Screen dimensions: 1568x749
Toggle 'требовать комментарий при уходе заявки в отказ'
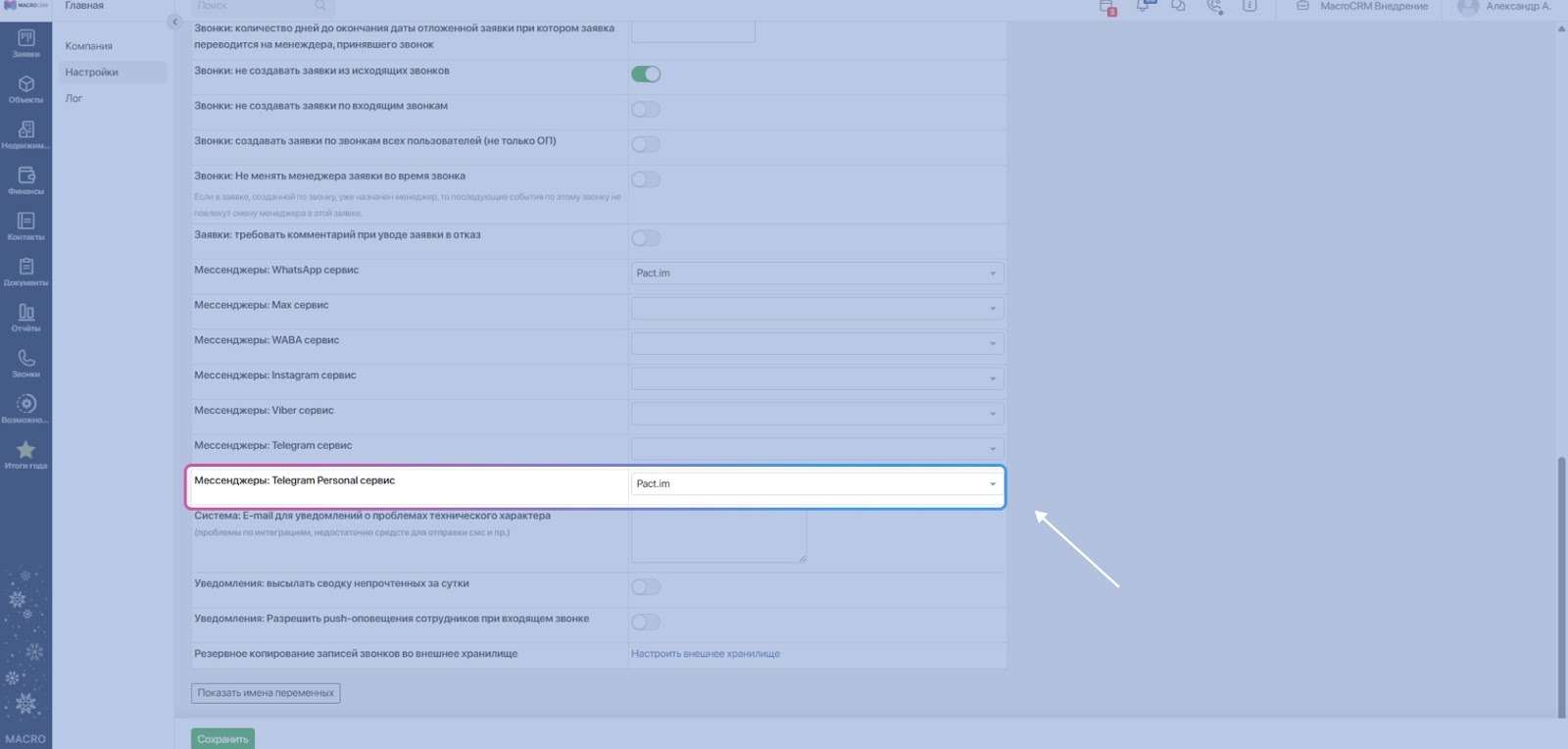[x=646, y=238]
